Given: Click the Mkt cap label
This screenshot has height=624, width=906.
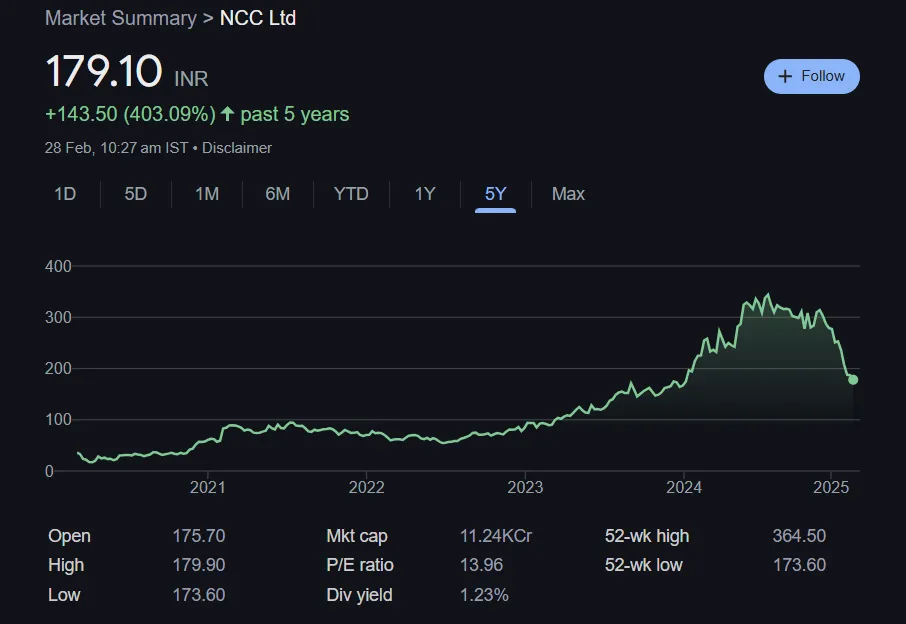Looking at the screenshot, I should tap(357, 536).
